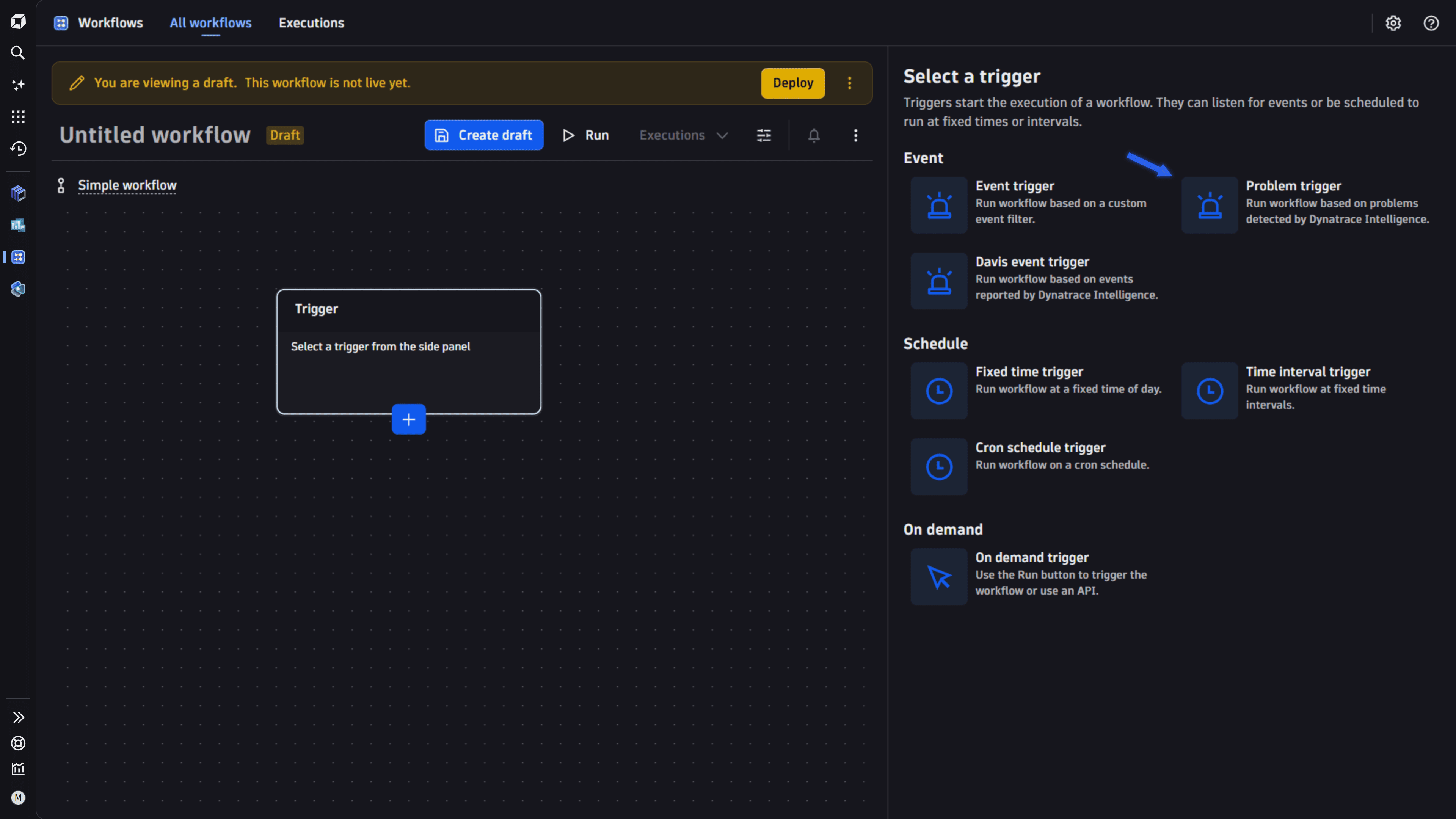Screen dimensions: 1456x819
Task: Run the workflow with the Run button
Action: pyautogui.click(x=586, y=135)
